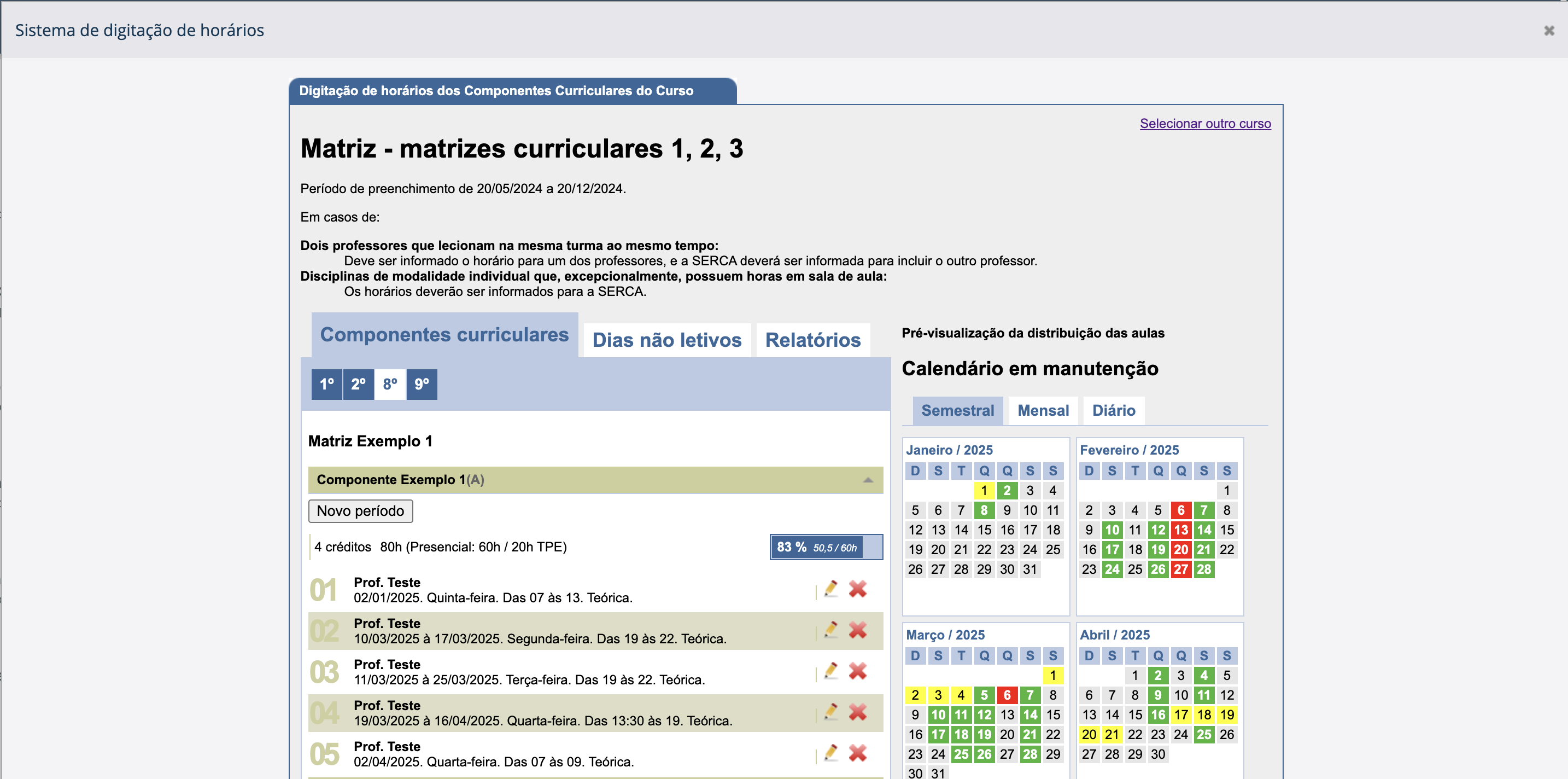Image resolution: width=1568 pixels, height=779 pixels.
Task: Click green day 9 in Abril 2025
Action: pos(1158,695)
